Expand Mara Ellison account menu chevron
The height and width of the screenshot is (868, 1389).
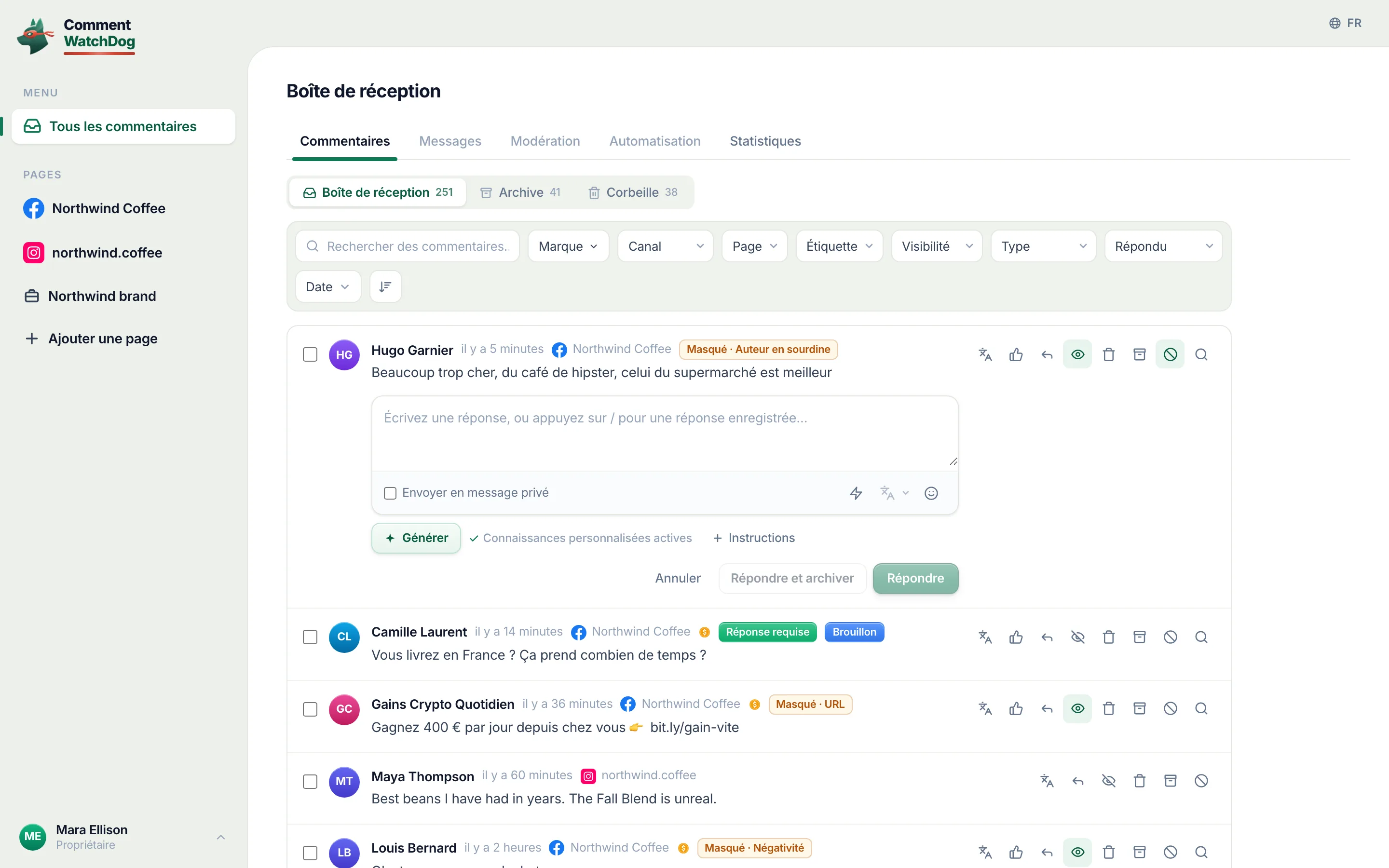pos(221,837)
